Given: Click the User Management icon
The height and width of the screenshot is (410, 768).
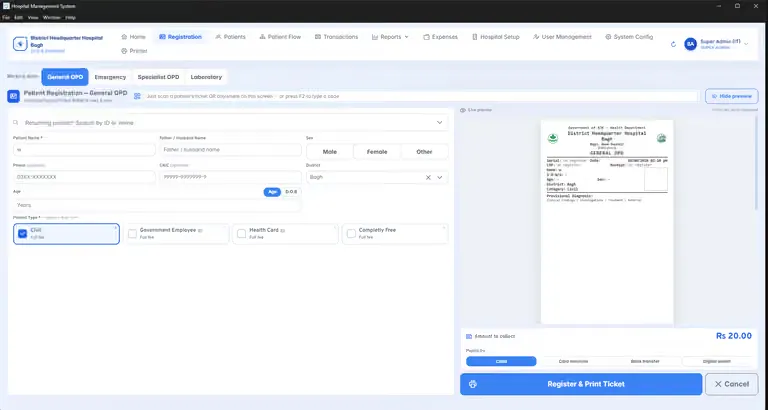Looking at the screenshot, I should click(536, 37).
